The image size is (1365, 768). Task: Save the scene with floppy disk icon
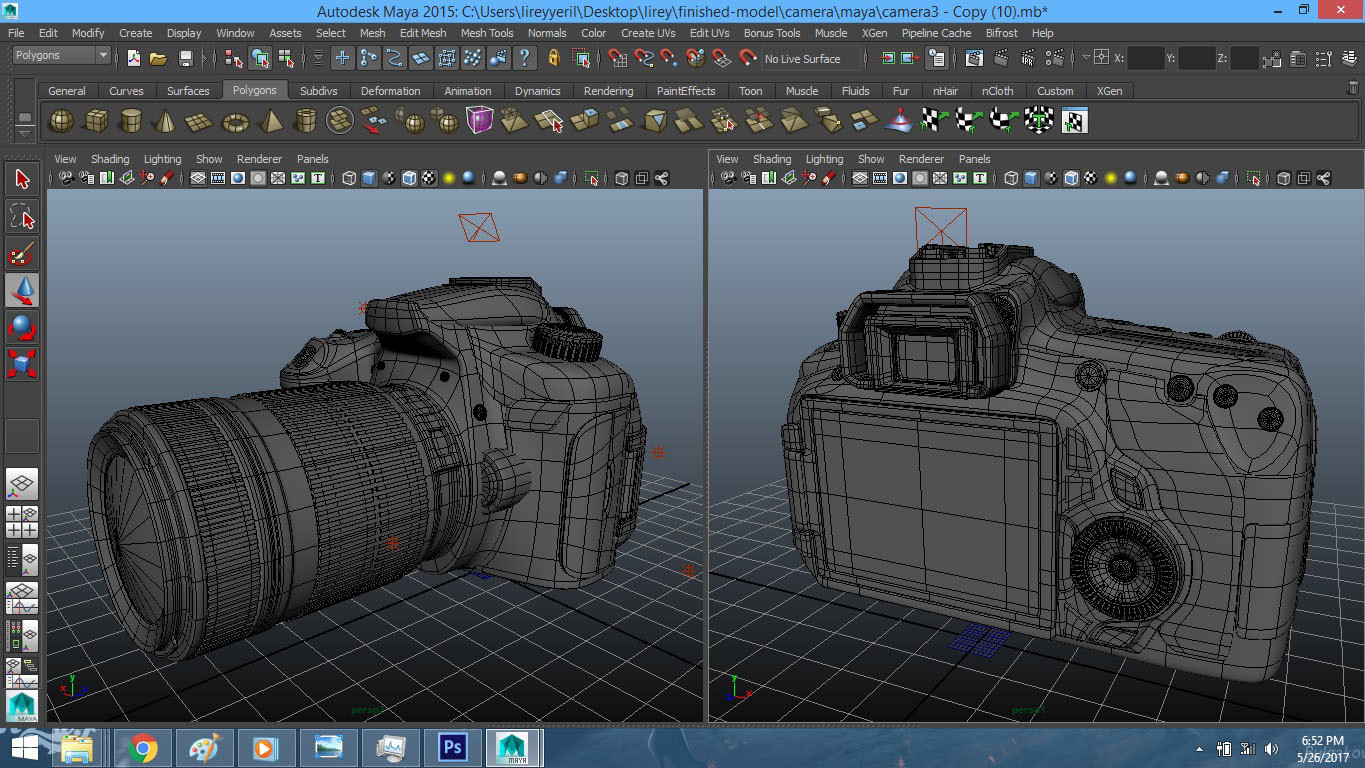(185, 58)
